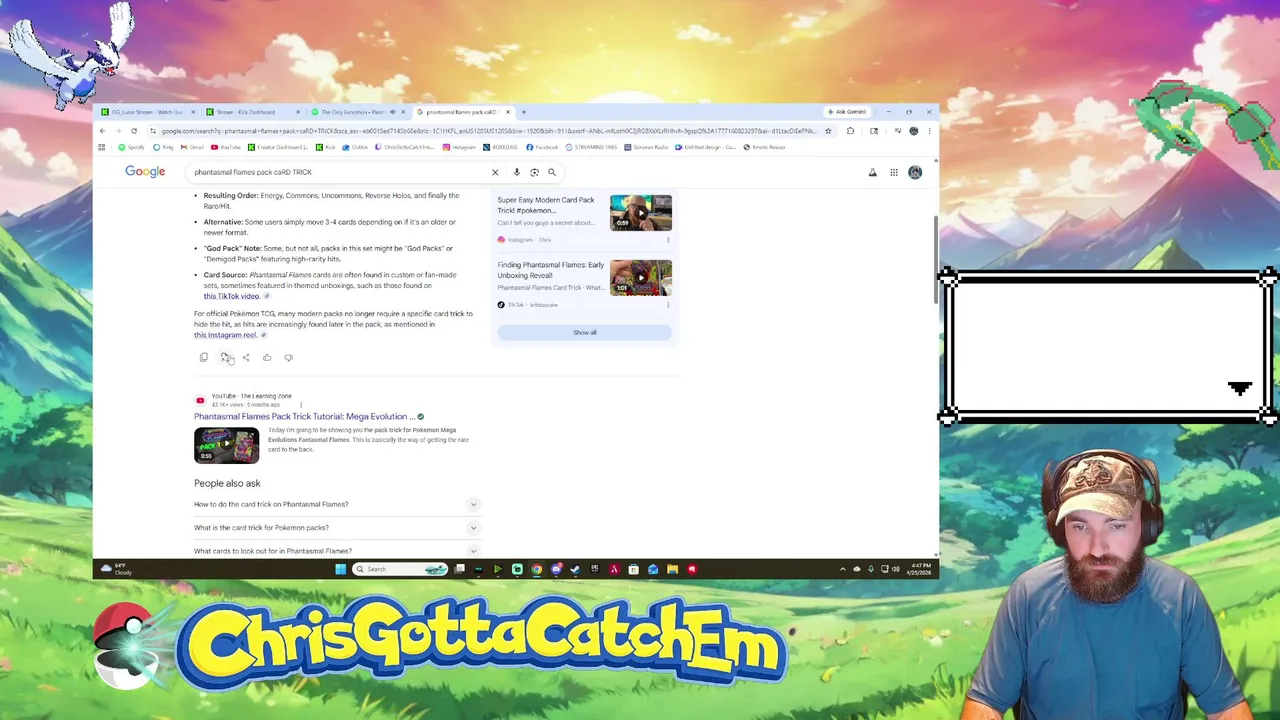
Task: Open a new Chrome tab
Action: coord(524,112)
